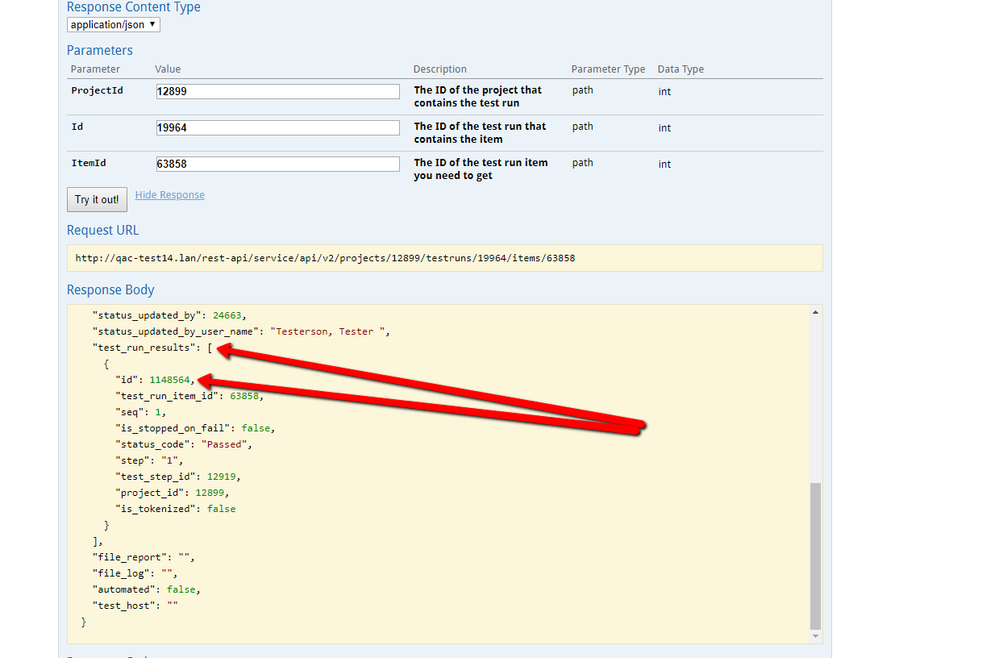
Task: Click the id value 1148564 in response
Action: click(x=170, y=380)
